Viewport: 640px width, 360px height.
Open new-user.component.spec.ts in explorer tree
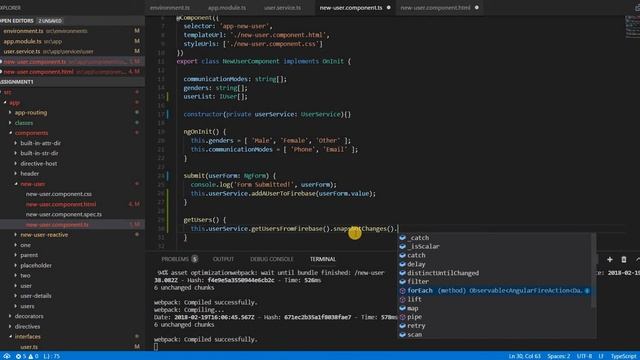tap(64, 214)
